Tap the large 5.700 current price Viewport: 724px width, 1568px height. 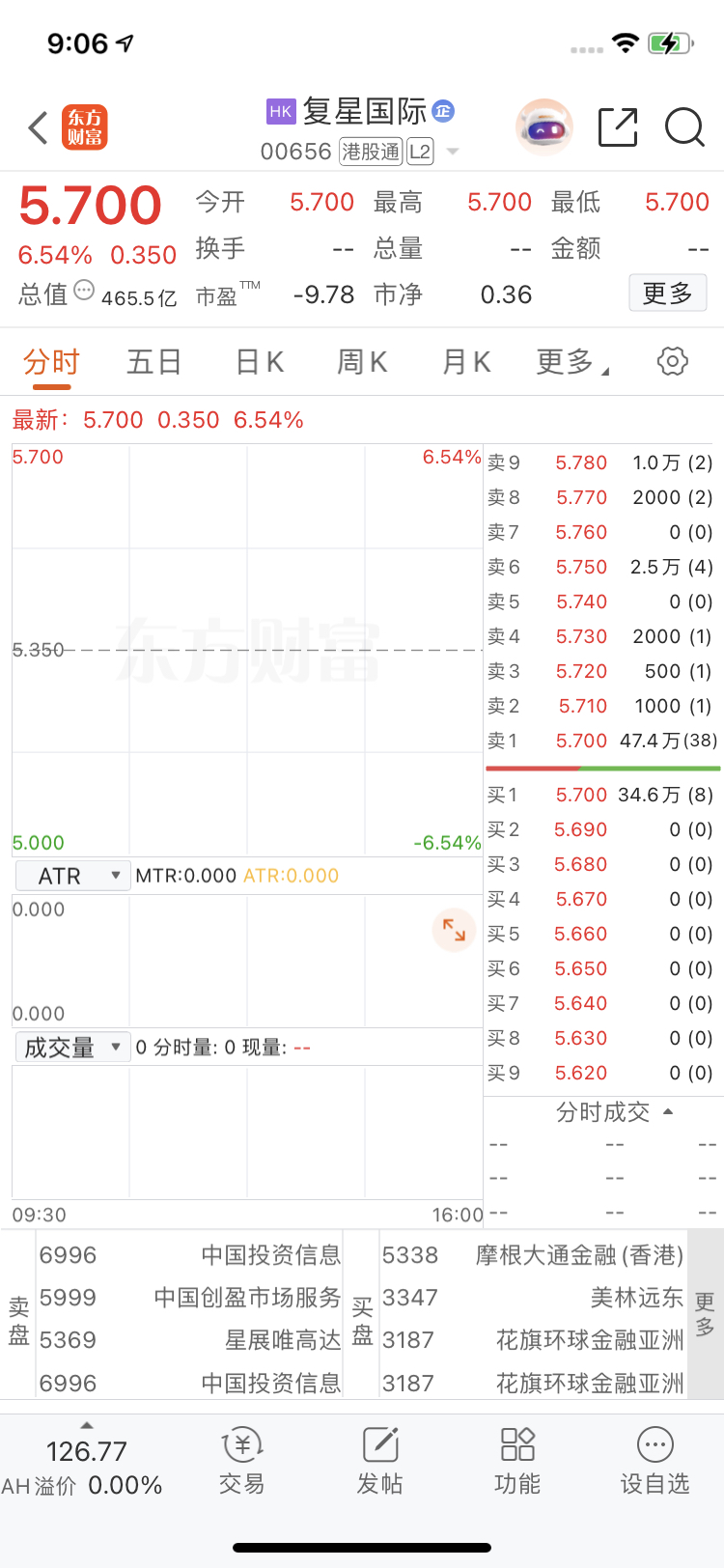point(90,206)
